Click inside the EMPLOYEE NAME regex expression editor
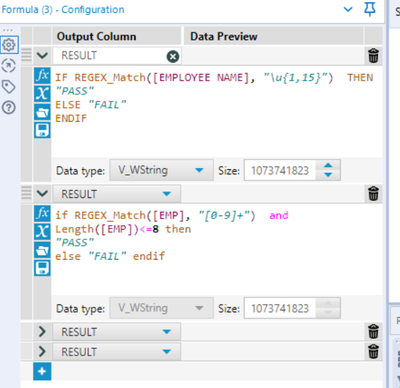Viewport: 400px width, 388px height. 217,112
